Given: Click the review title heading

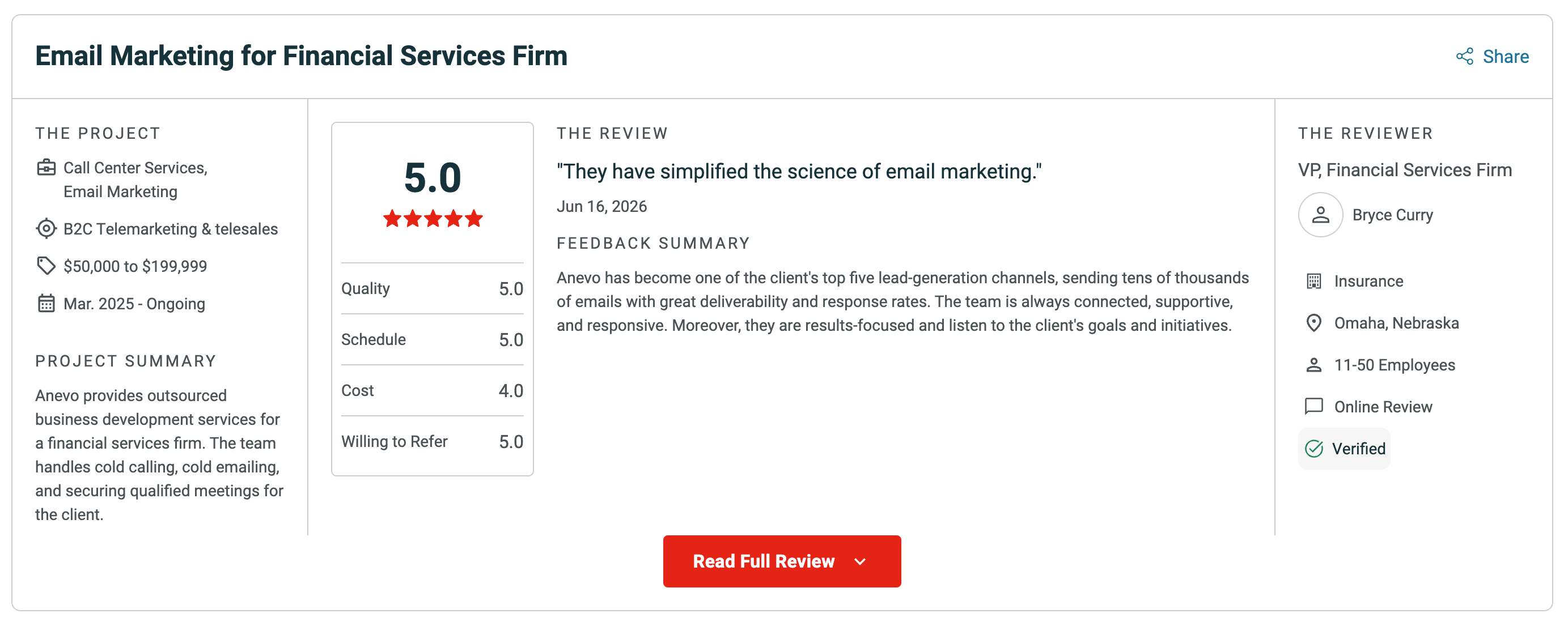Looking at the screenshot, I should coord(300,56).
